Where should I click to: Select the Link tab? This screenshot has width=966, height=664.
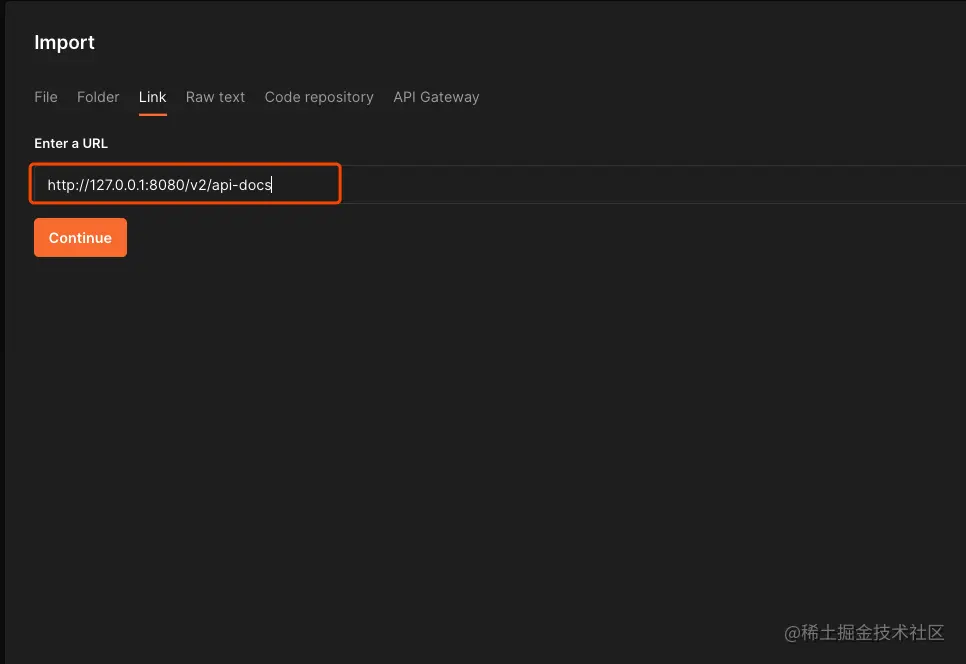(153, 97)
